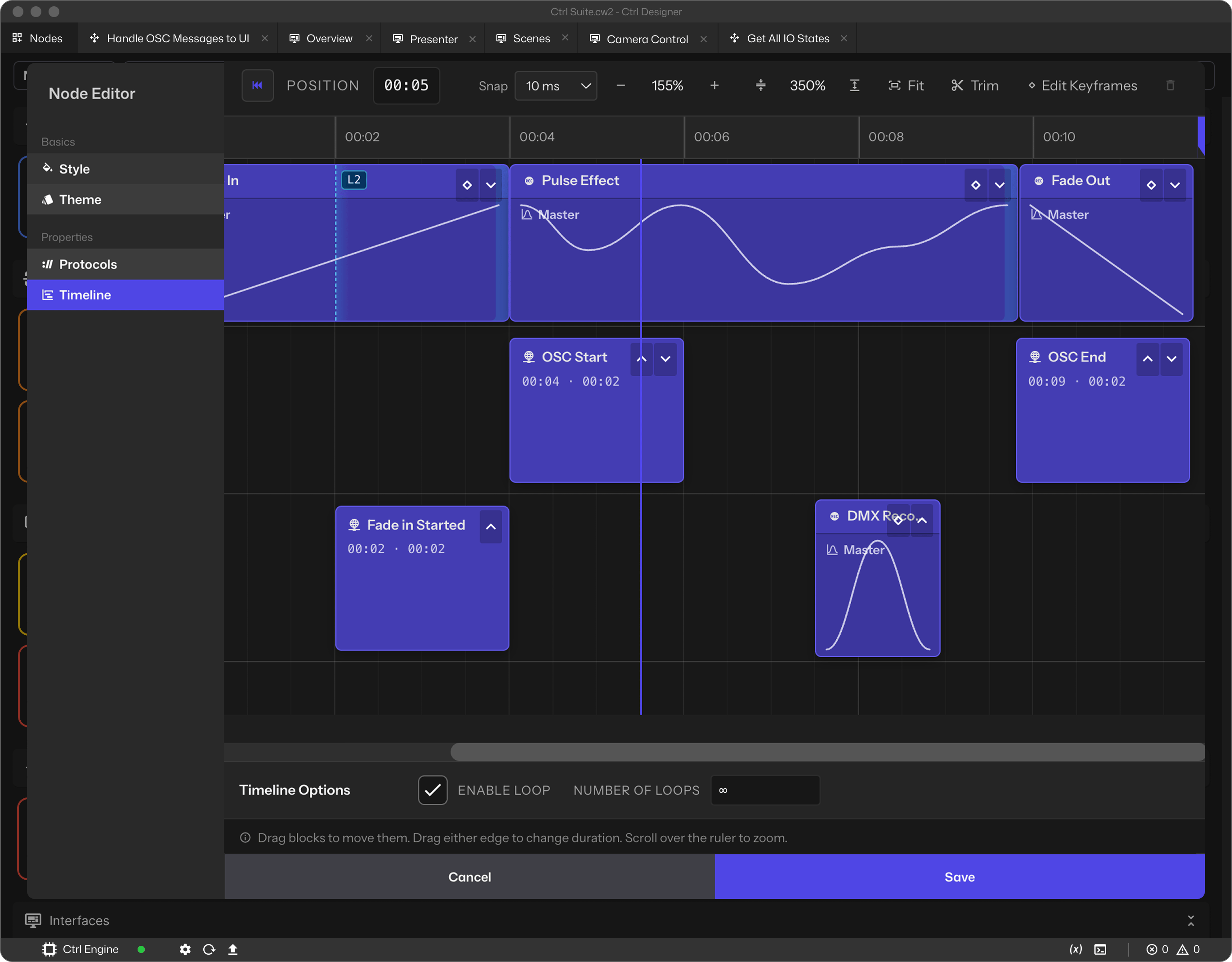
Task: Click the engine refresh icon
Action: coord(209,949)
